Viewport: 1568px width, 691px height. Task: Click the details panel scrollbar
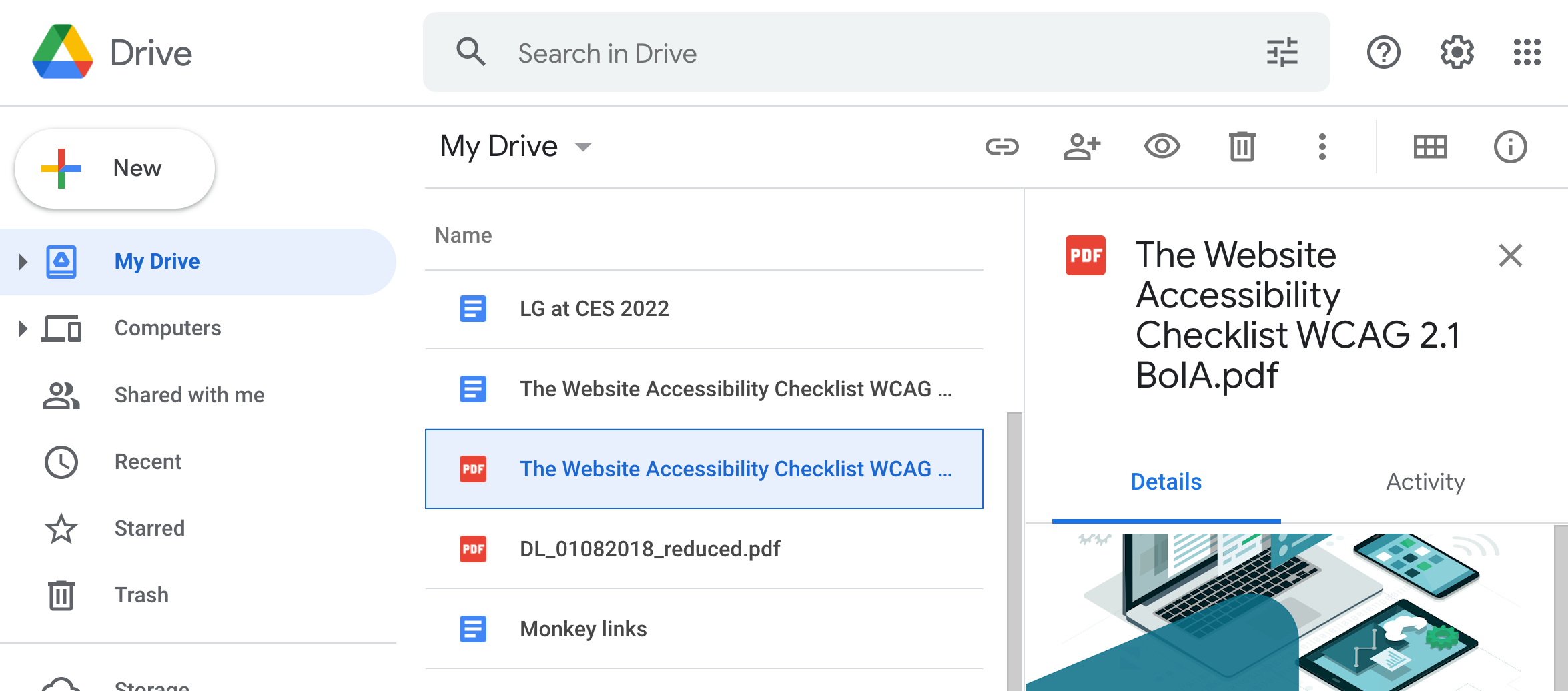(x=1561, y=608)
